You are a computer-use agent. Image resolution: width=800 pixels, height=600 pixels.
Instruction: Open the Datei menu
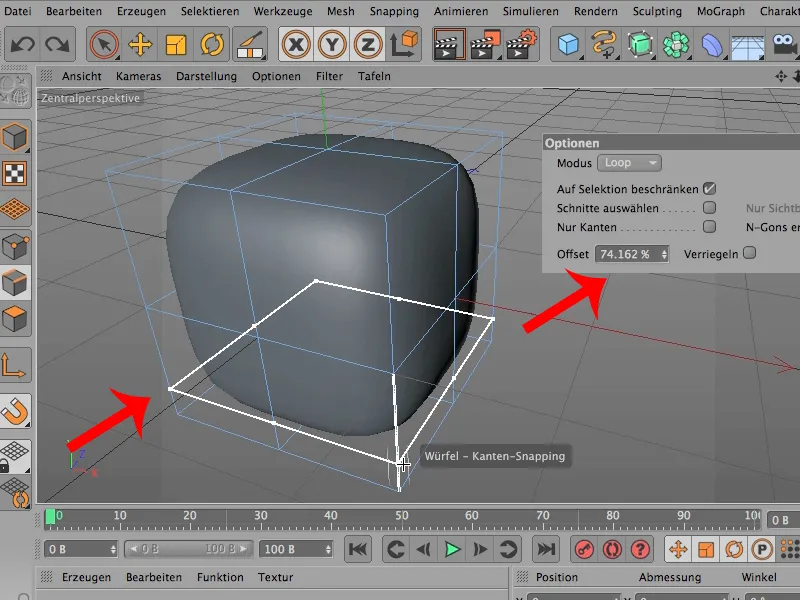click(x=18, y=11)
